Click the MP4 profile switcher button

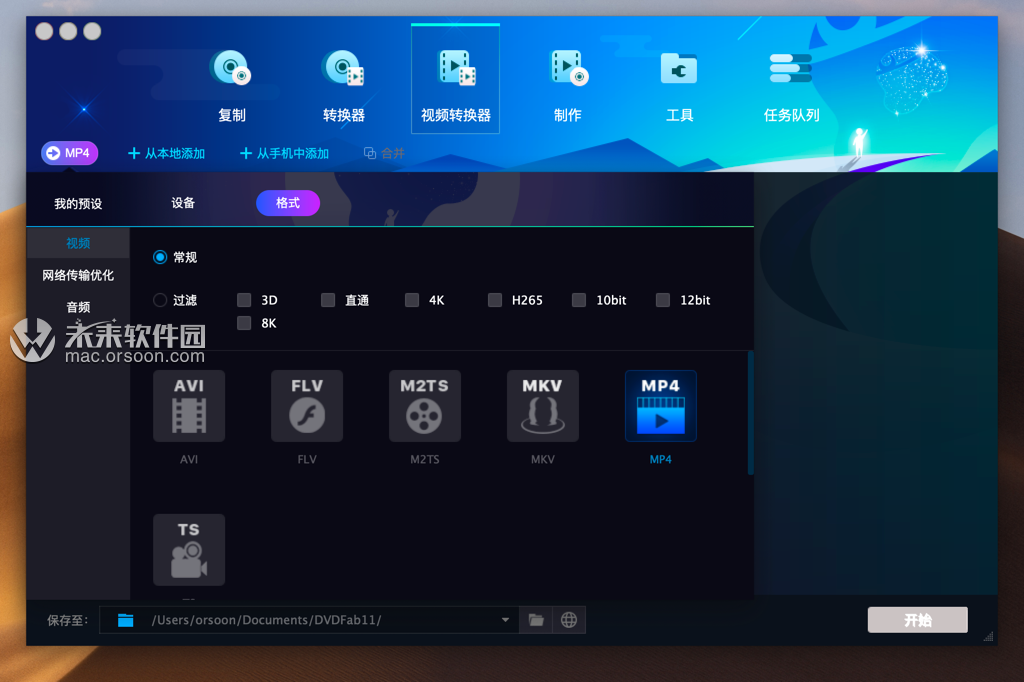pos(69,153)
